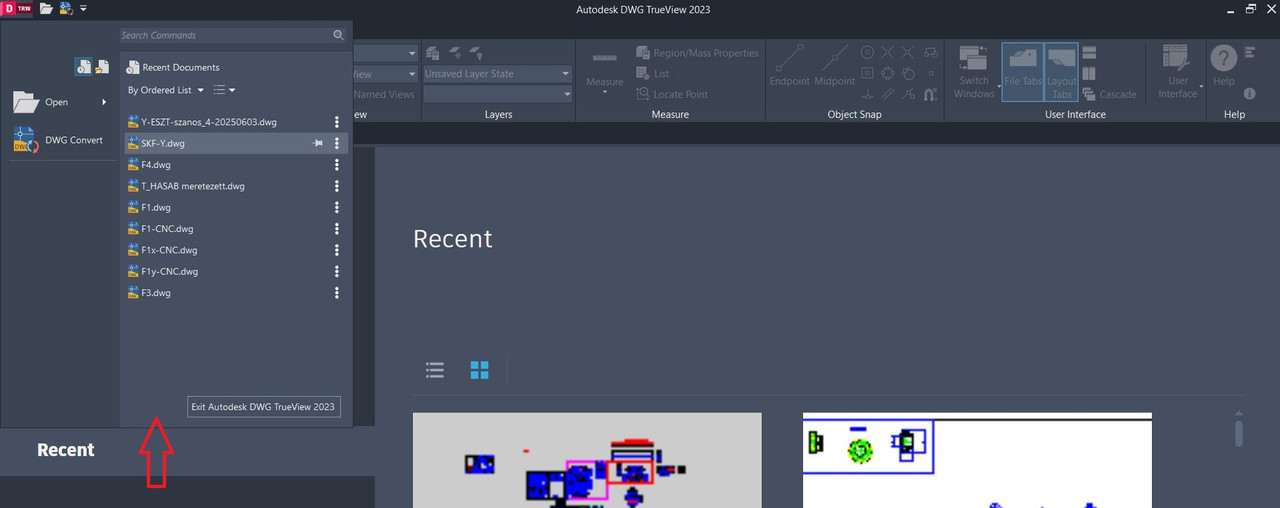Click the Help question mark icon
This screenshot has height=508, width=1280.
(x=1224, y=58)
